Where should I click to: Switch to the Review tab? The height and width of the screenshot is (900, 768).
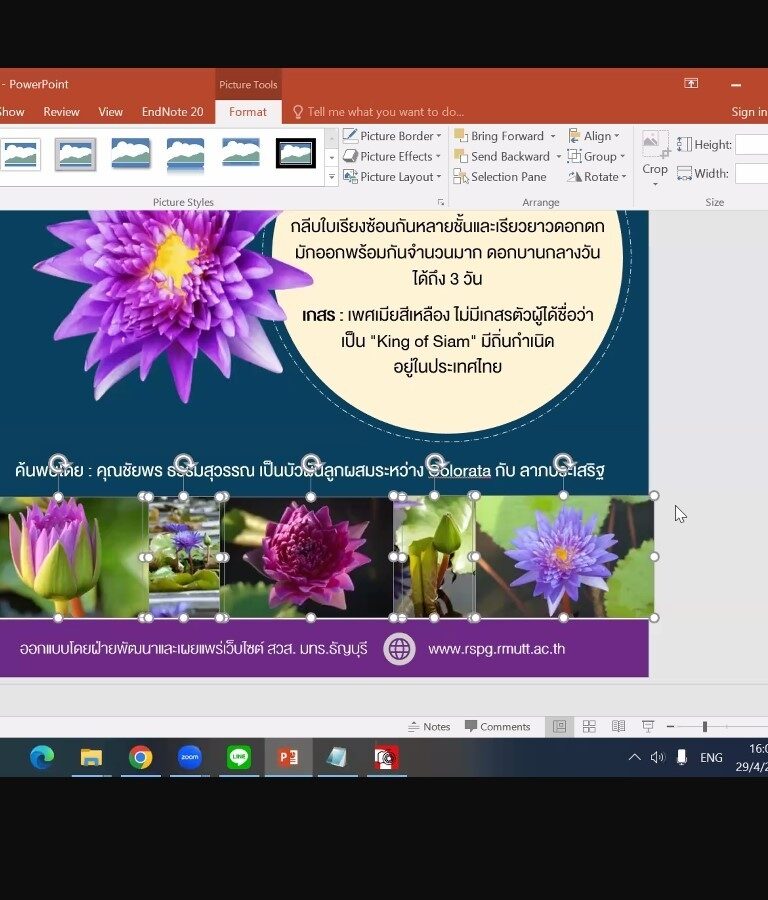click(x=61, y=112)
